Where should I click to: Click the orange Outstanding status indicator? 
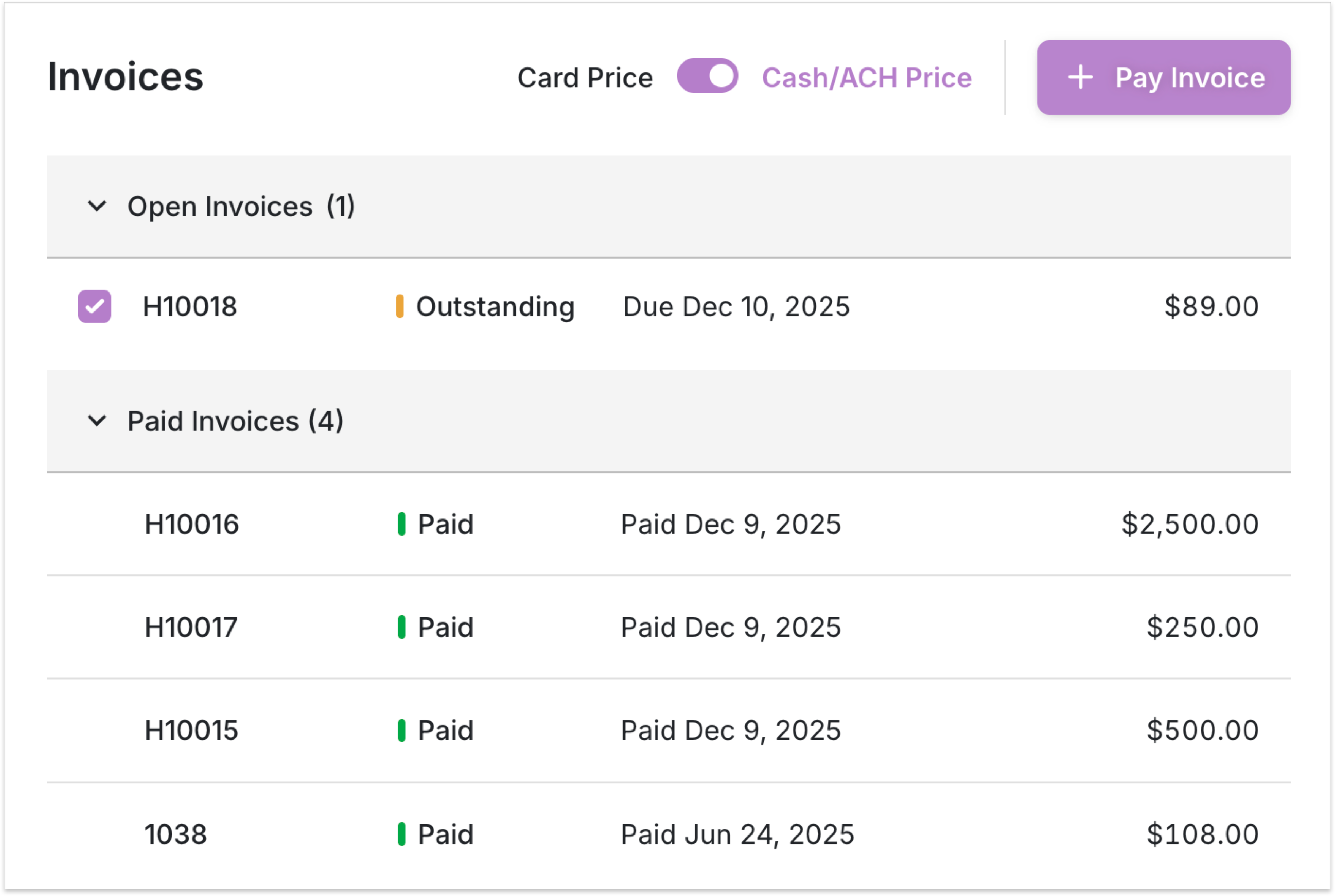pos(400,306)
